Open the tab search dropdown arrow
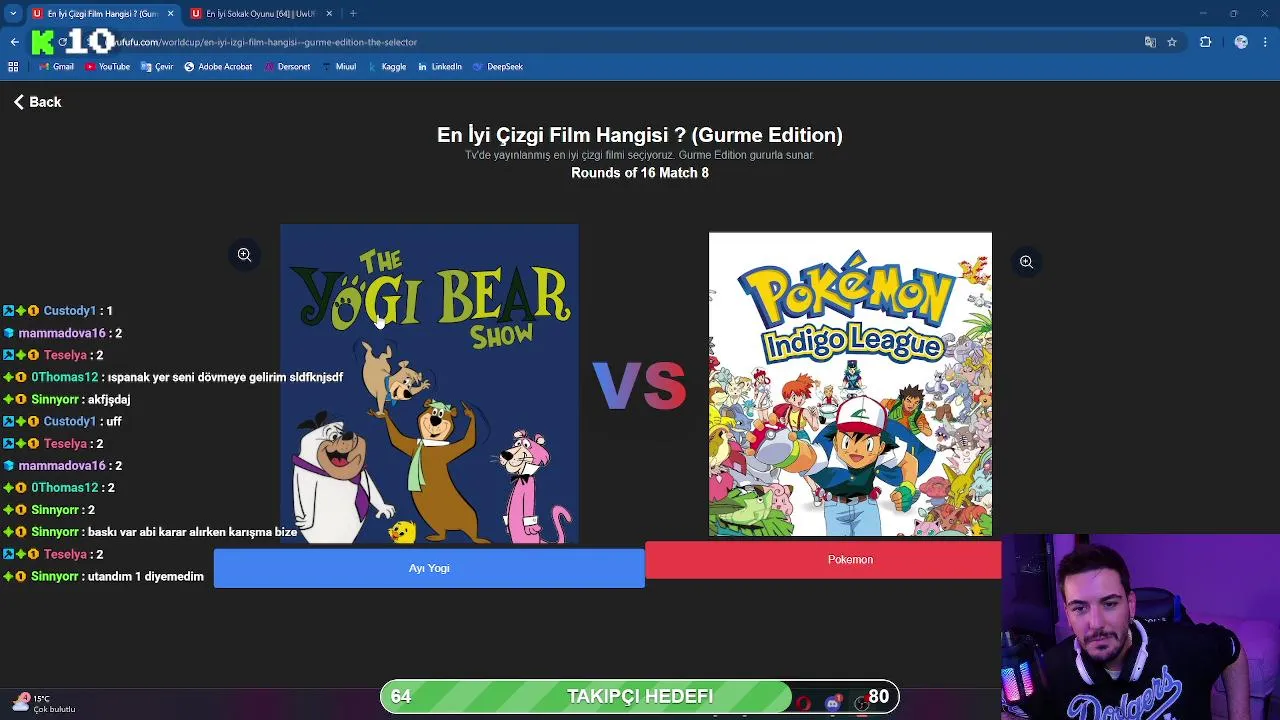 13,14
